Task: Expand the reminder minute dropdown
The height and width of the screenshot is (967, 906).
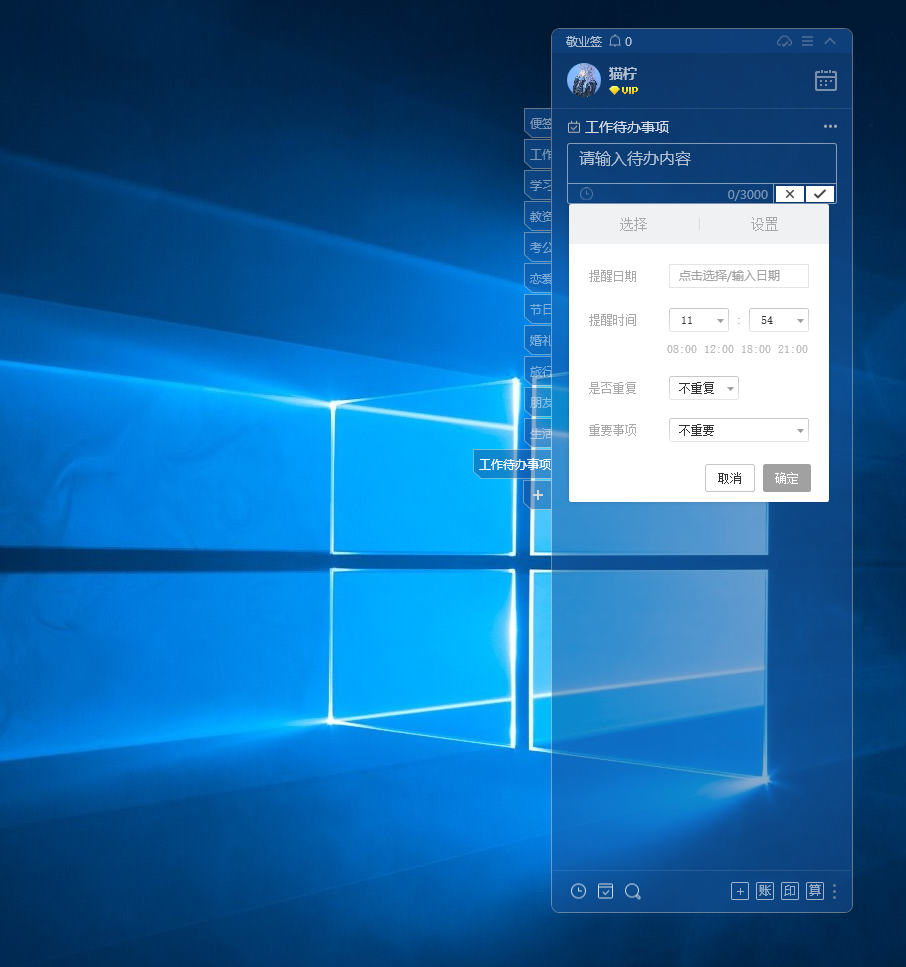Action: (x=779, y=320)
